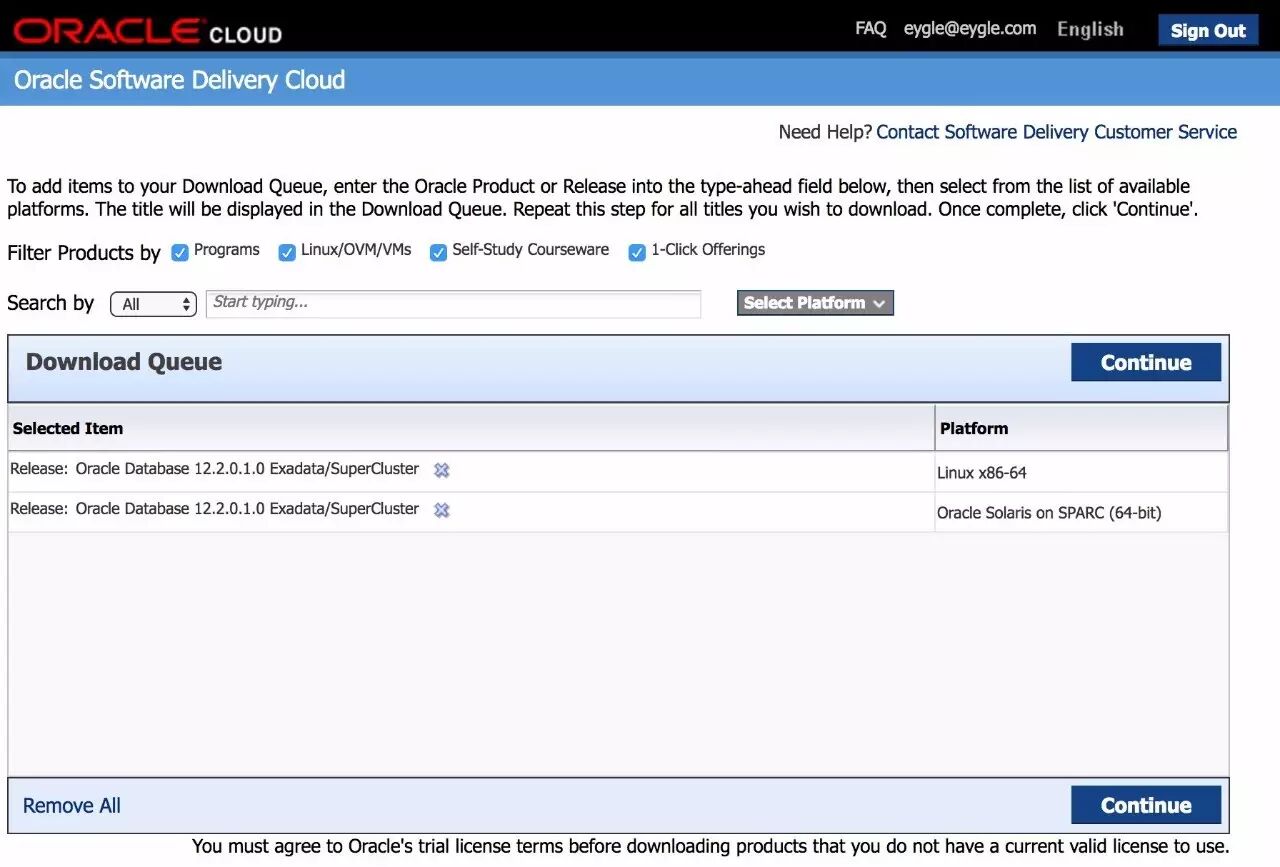Viewport: 1280px width, 867px height.
Task: Click the eygle@eygle.com account link
Action: 970,29
